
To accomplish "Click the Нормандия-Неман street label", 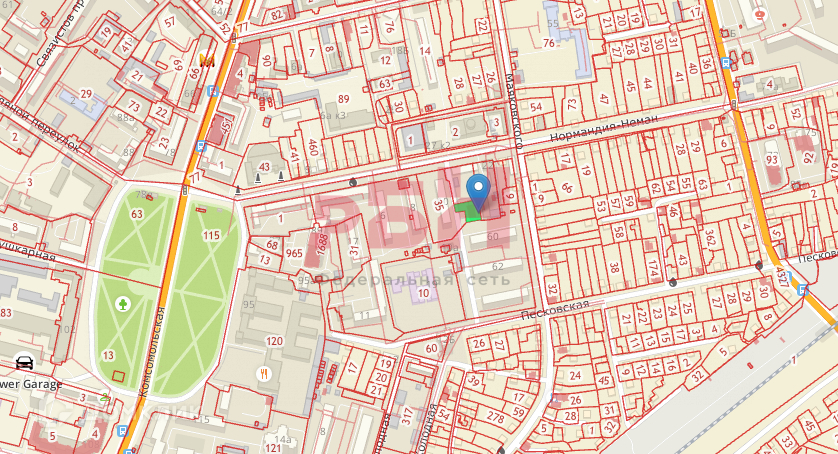I will click(604, 129).
